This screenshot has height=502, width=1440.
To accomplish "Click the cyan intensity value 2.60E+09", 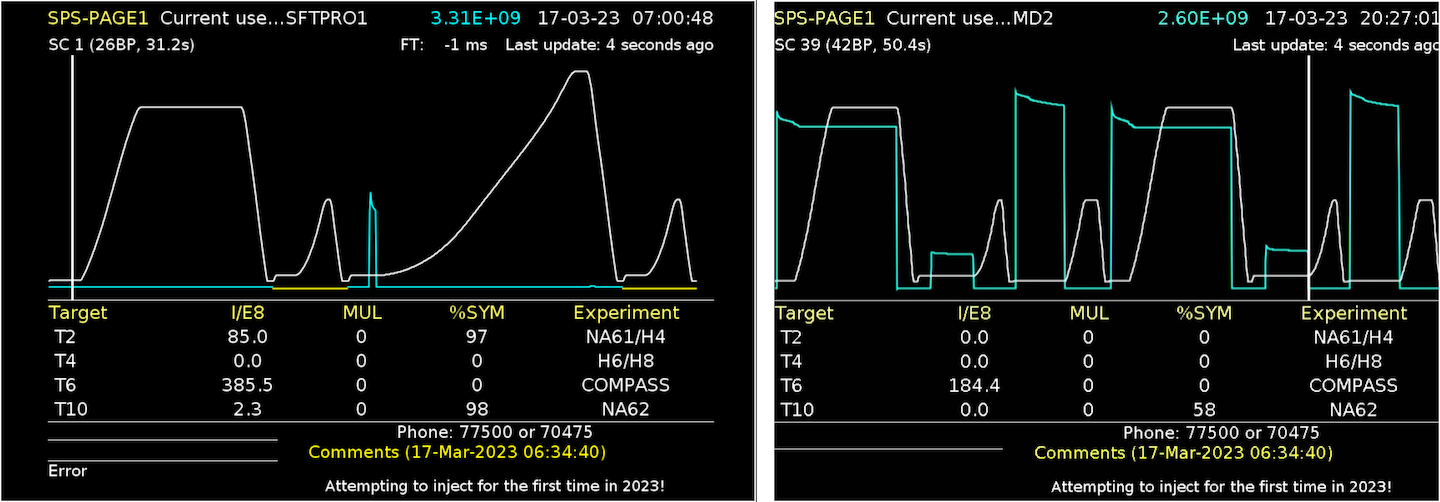I will click(1203, 19).
